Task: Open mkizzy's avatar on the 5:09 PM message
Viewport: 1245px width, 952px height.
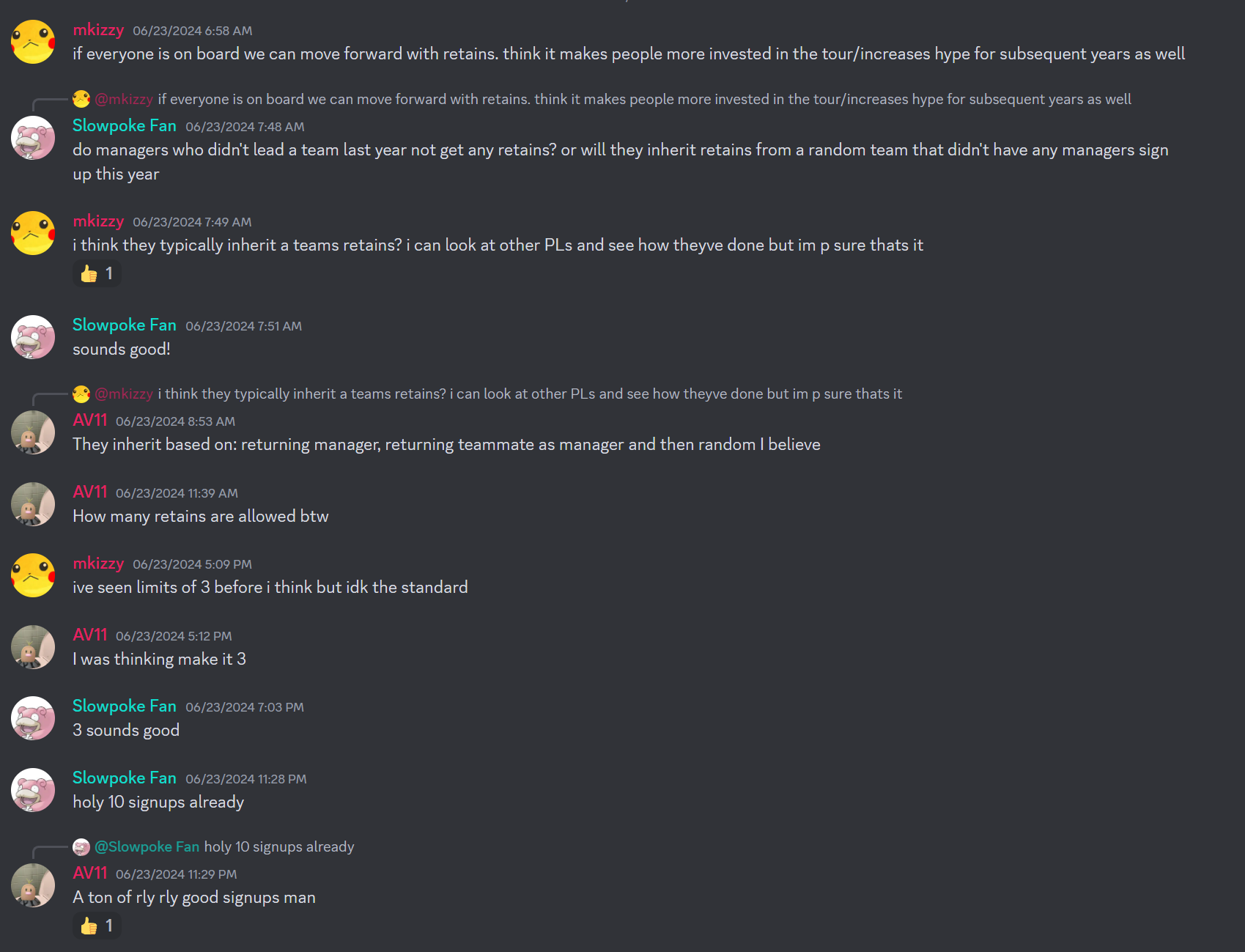Action: click(x=33, y=575)
